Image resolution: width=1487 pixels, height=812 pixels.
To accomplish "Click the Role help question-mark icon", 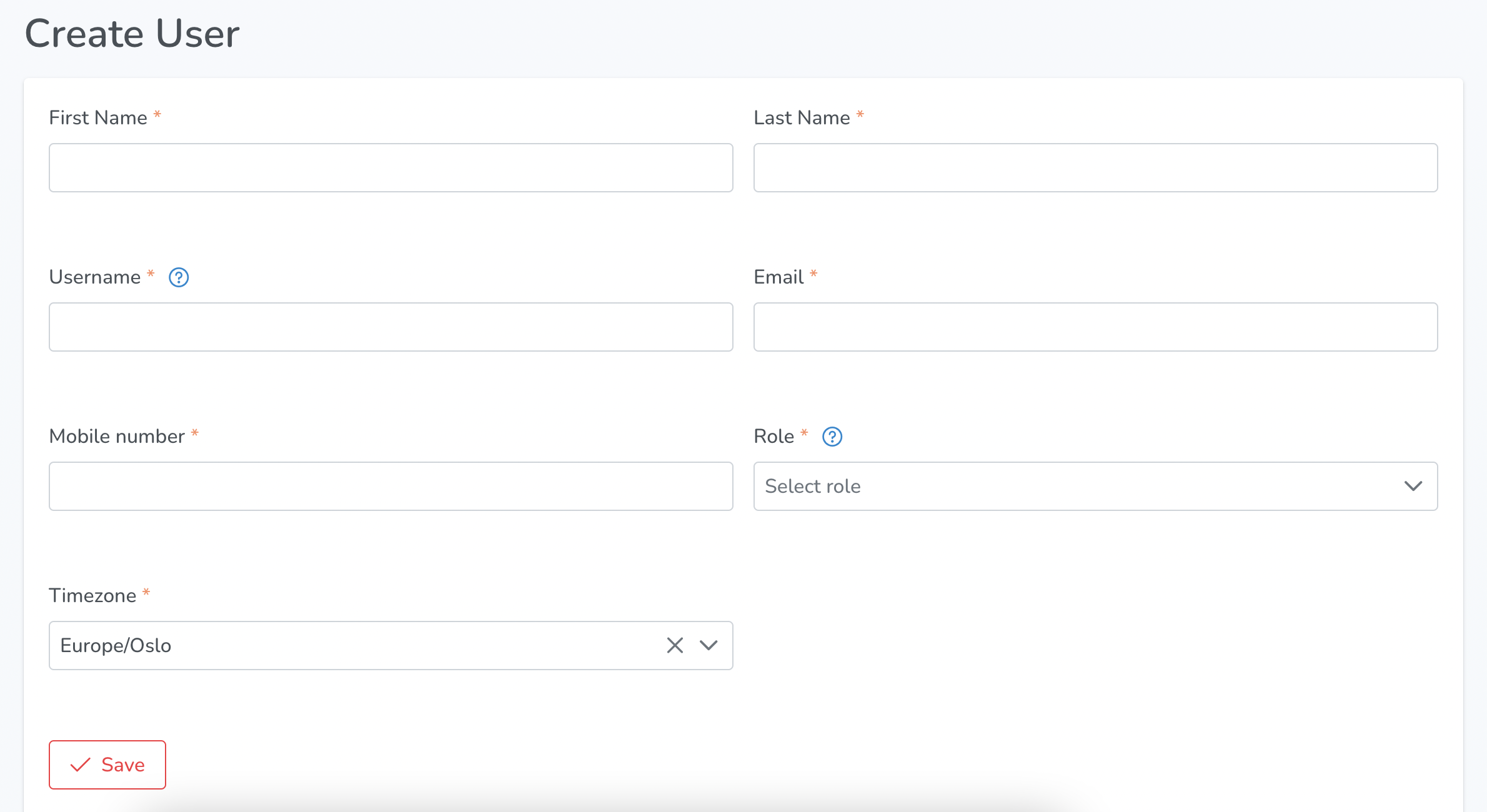I will tap(832, 437).
